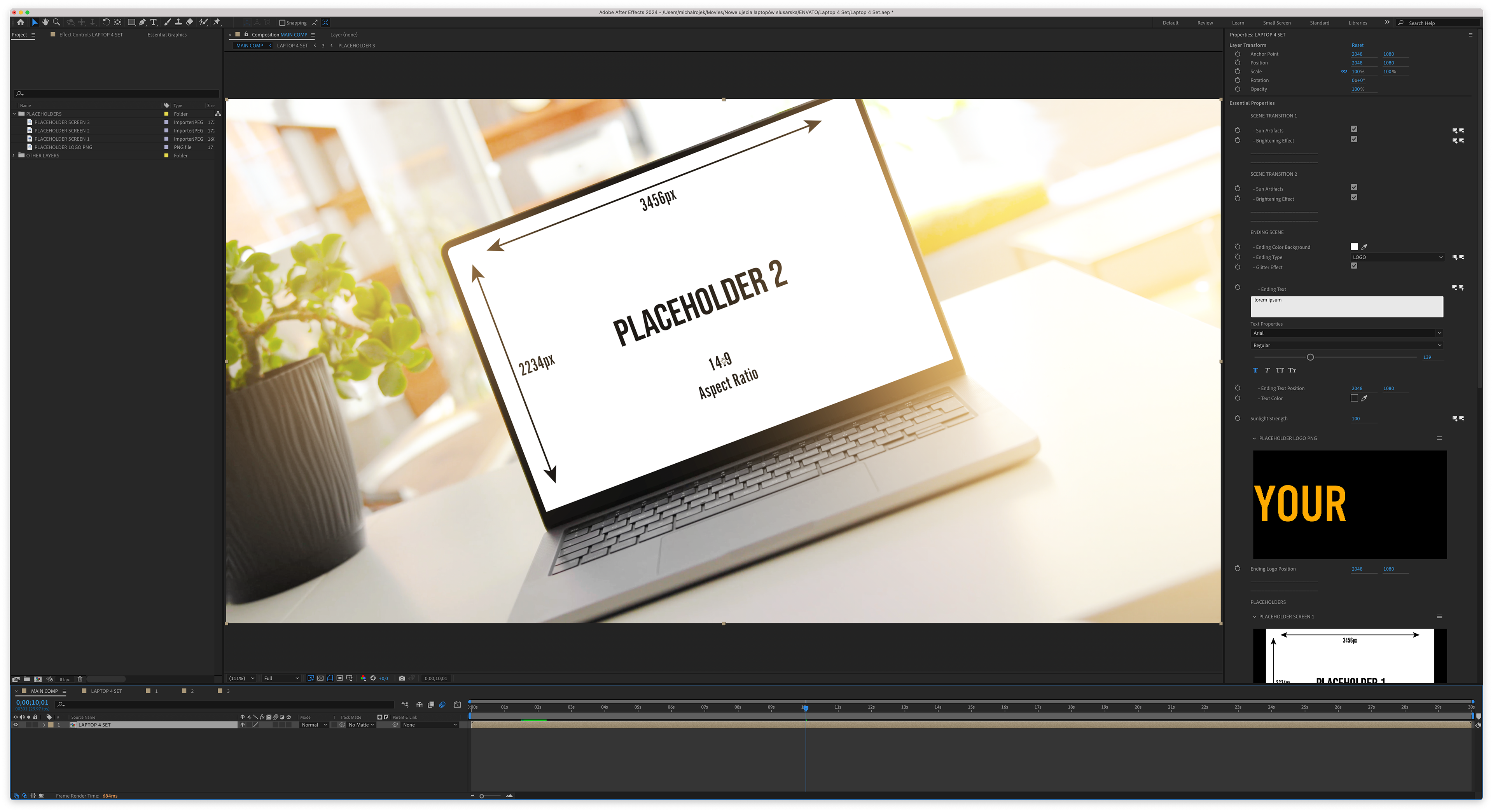
Task: Open the LAPTOP 4 SET timeline tab
Action: tap(106, 691)
